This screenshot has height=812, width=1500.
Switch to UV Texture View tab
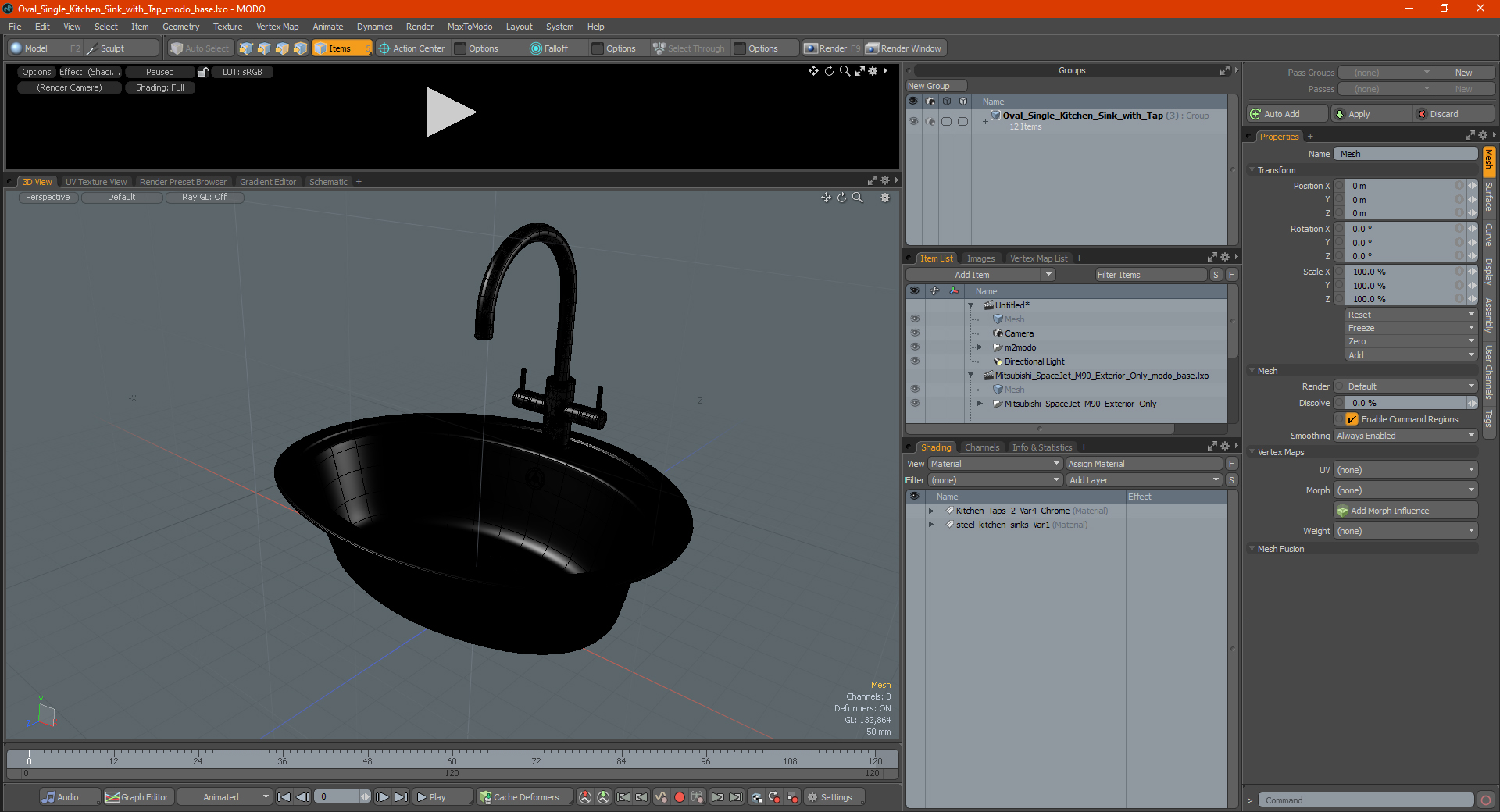click(95, 182)
